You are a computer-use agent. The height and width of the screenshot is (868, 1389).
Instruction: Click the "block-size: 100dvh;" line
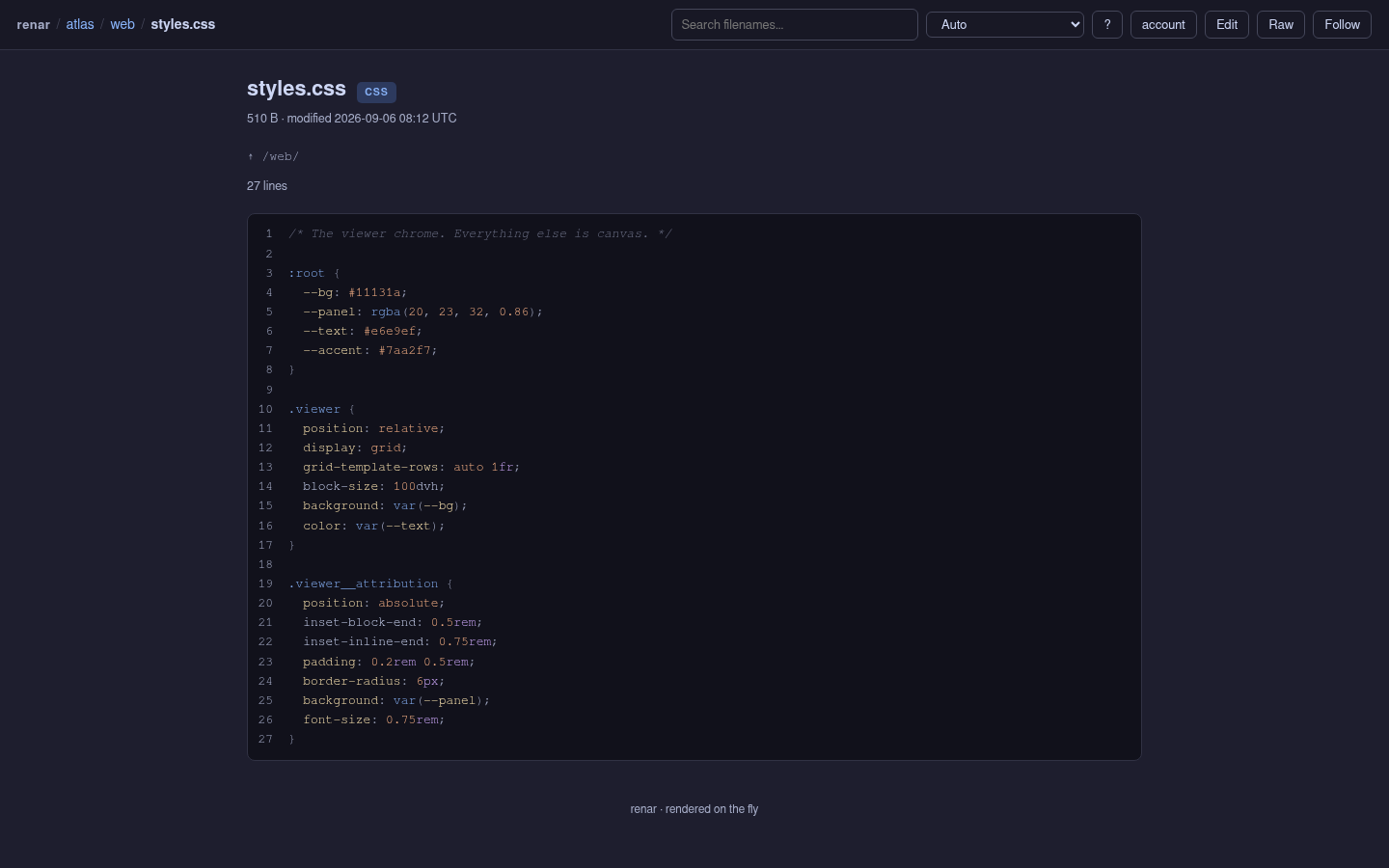tap(373, 486)
